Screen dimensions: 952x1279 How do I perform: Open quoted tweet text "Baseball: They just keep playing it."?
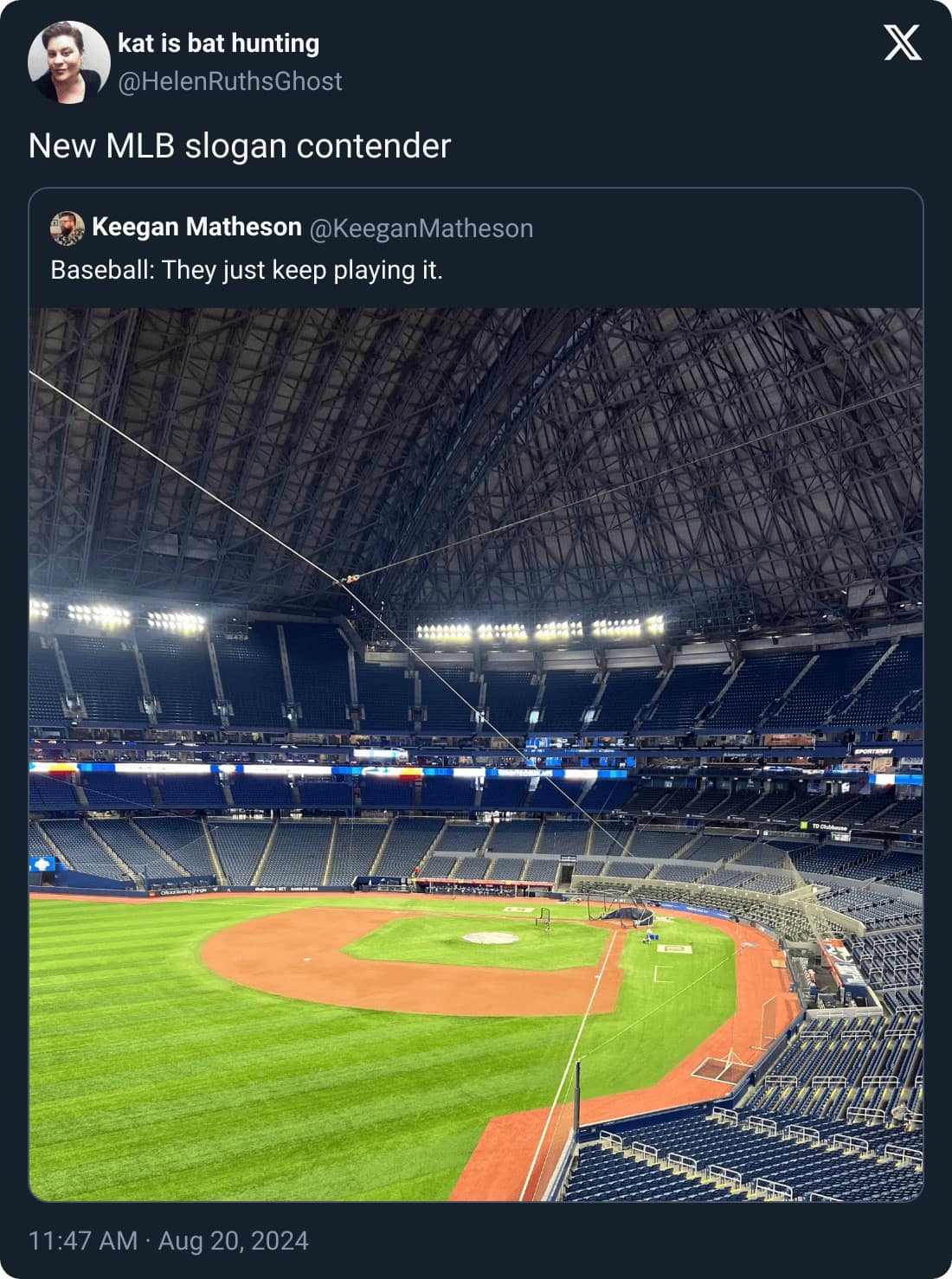coord(247,270)
